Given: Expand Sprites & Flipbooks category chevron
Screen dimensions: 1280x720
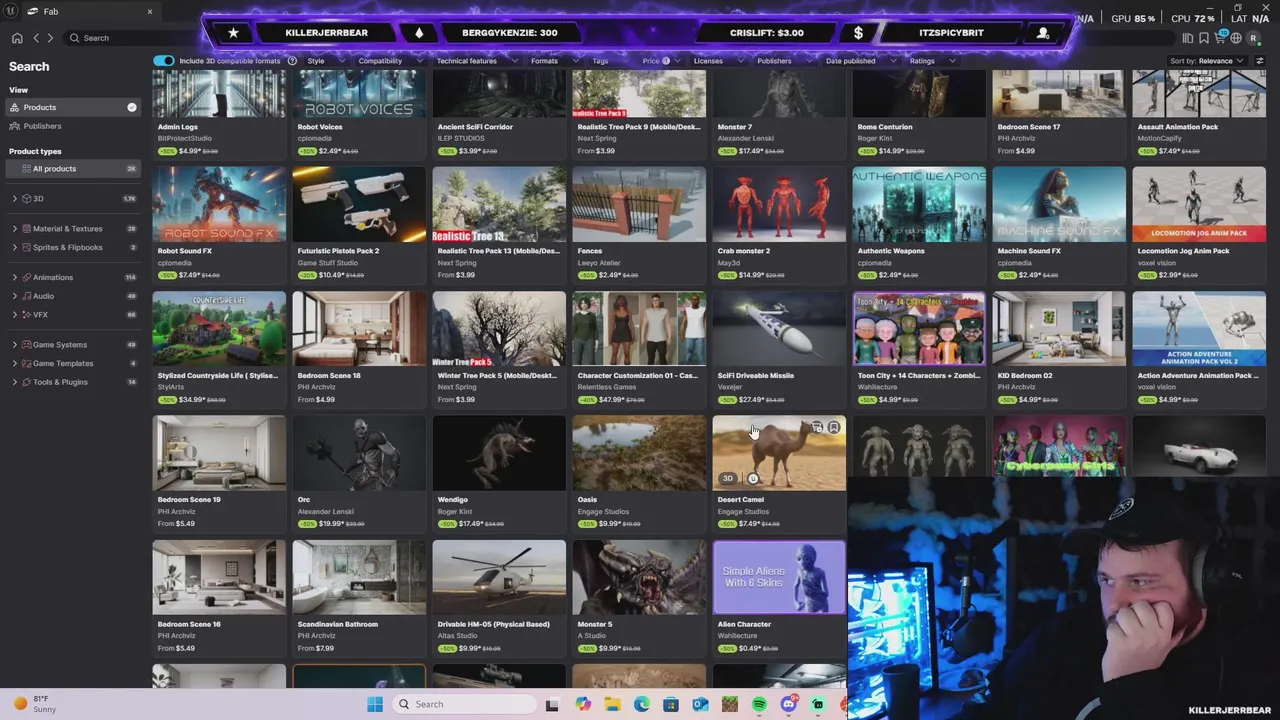Looking at the screenshot, I should point(14,247).
